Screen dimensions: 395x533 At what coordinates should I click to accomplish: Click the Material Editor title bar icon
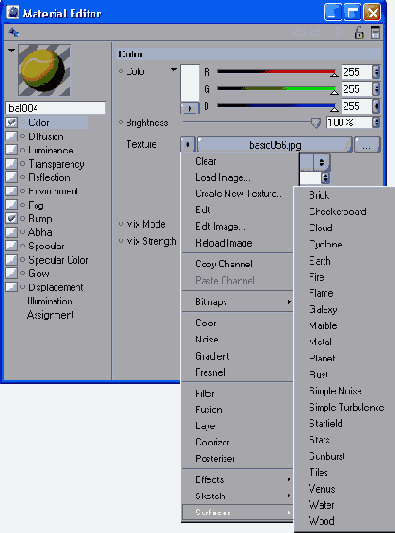tap(13, 12)
